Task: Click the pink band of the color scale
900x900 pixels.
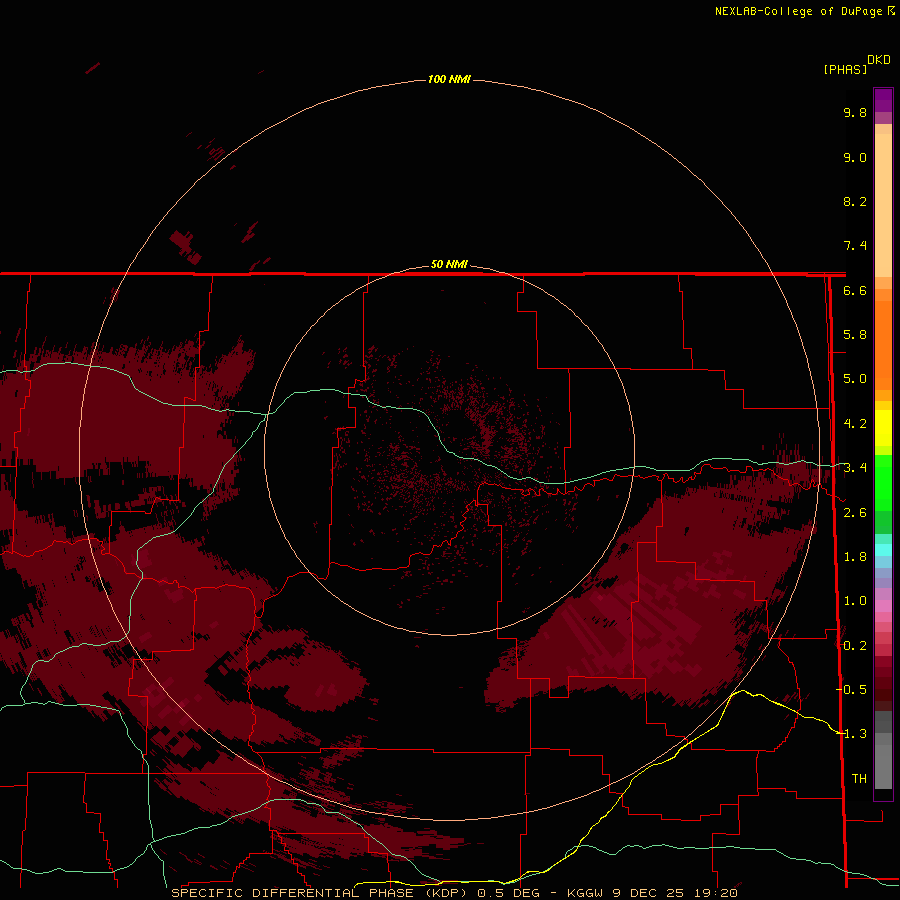Action: [x=883, y=606]
